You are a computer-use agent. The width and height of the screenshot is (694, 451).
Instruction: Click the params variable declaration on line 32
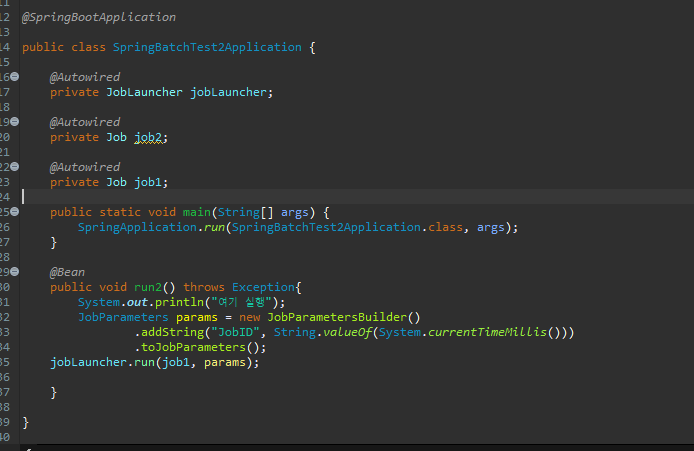tap(197, 318)
